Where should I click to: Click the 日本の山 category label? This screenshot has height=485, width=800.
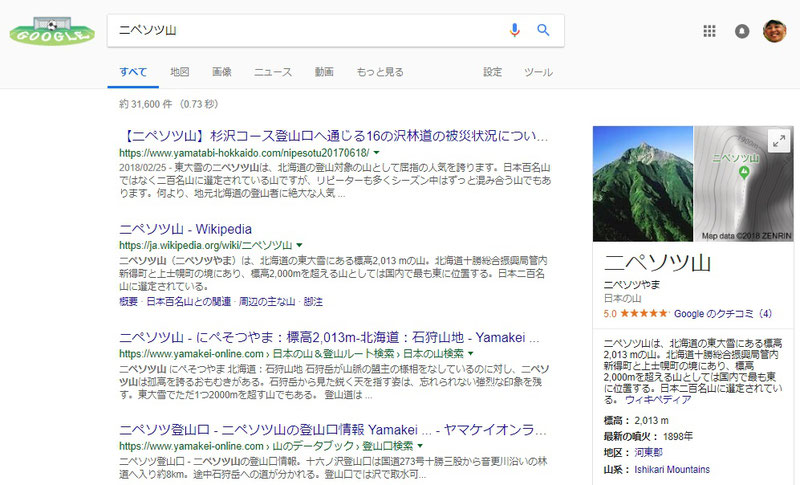(x=622, y=298)
